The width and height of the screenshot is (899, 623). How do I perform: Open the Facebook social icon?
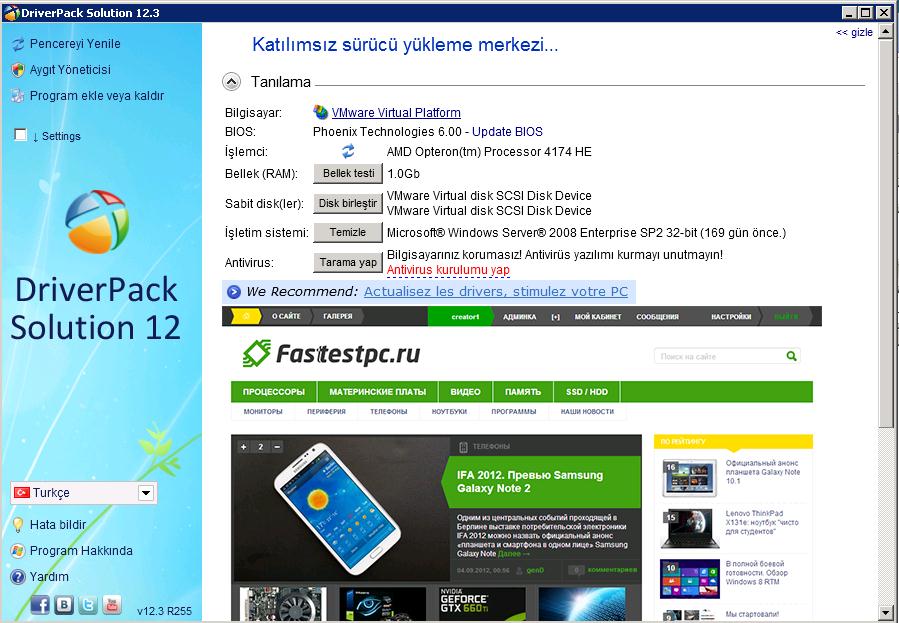click(40, 605)
